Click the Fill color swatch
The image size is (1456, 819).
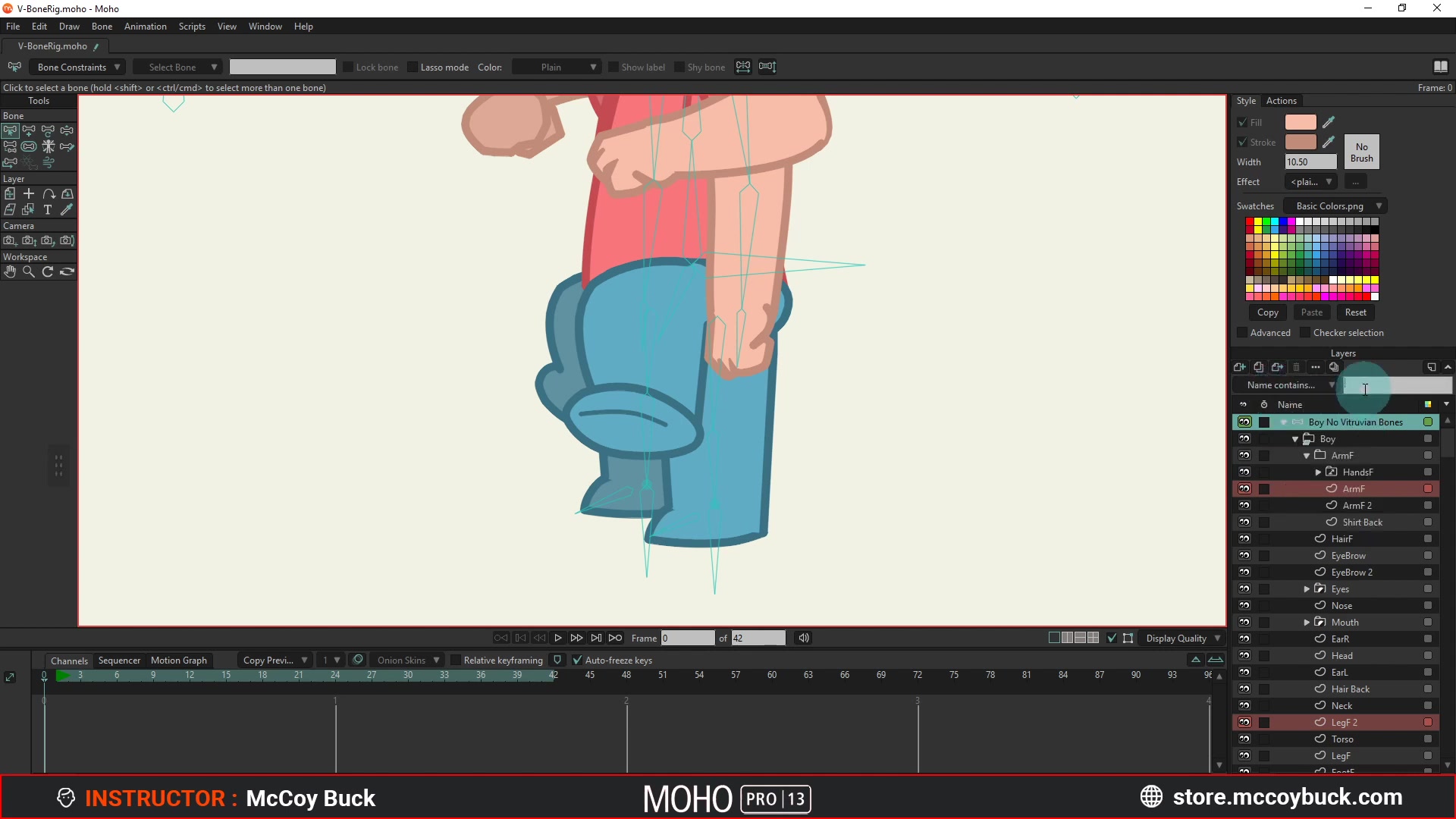pos(1300,122)
